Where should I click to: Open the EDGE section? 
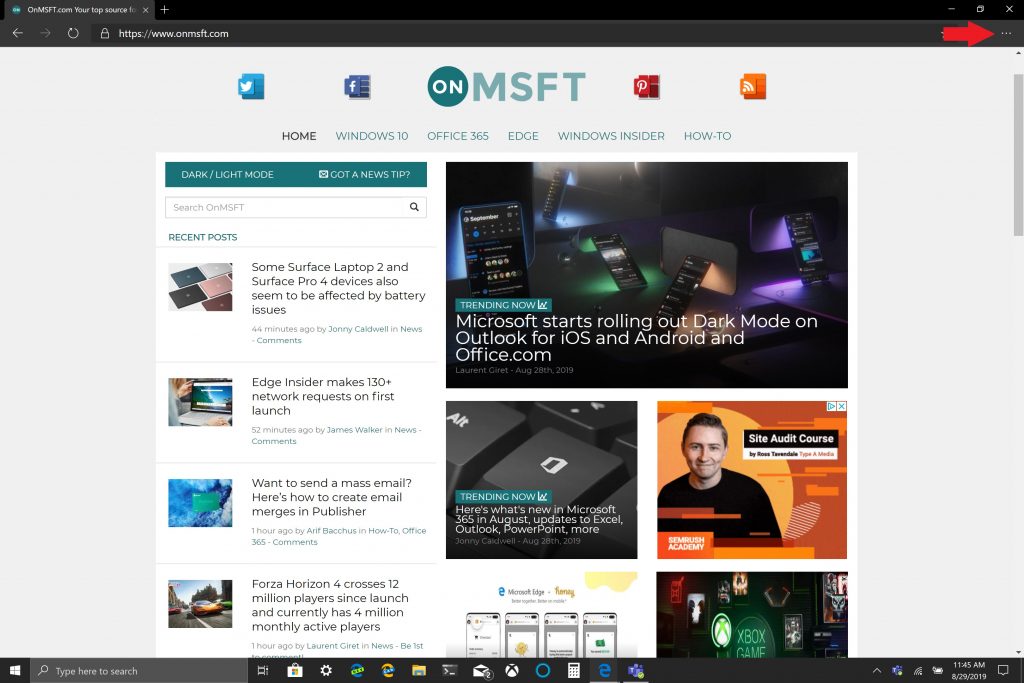point(523,136)
